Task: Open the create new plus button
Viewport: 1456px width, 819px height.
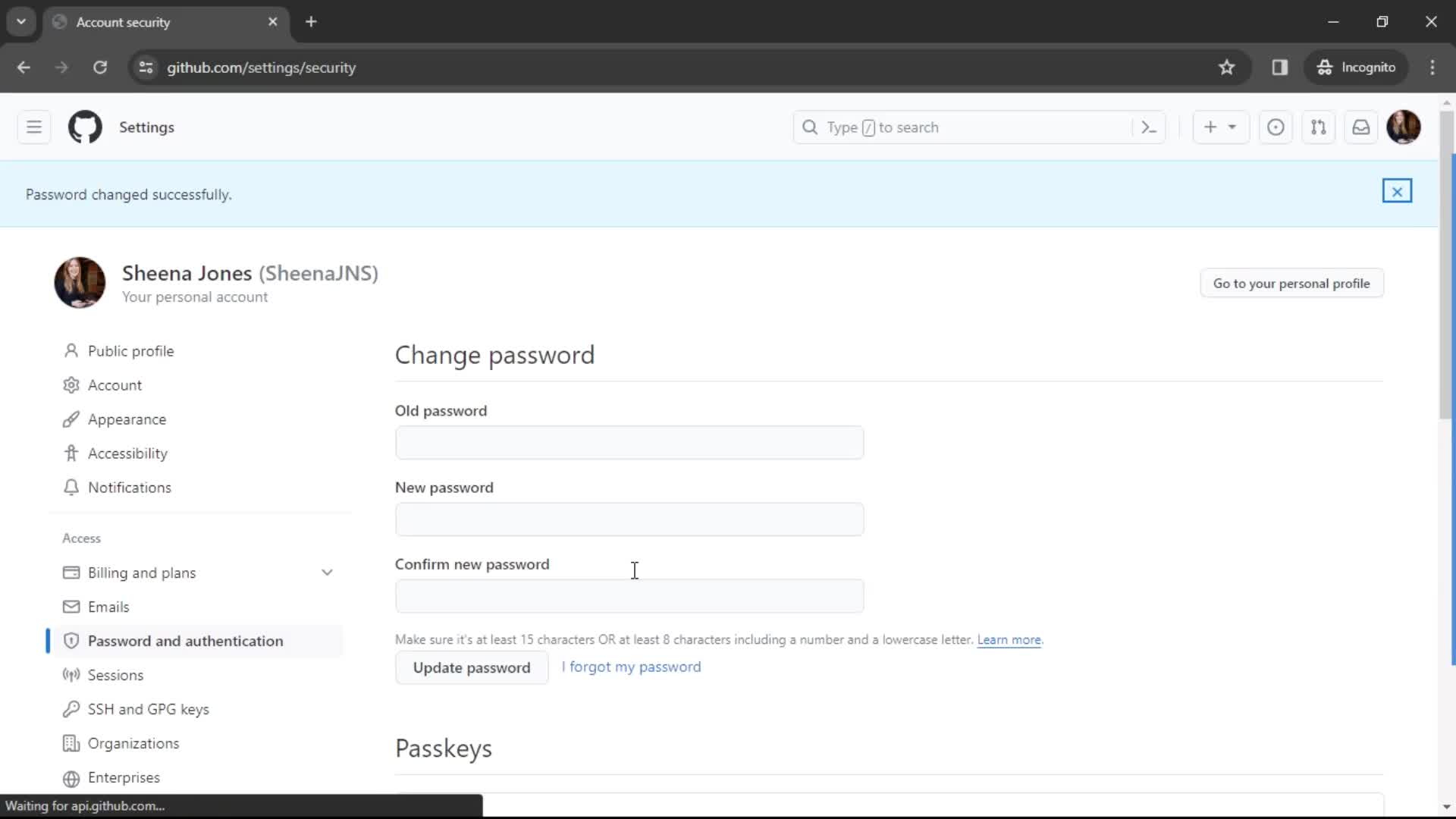Action: 1220,127
